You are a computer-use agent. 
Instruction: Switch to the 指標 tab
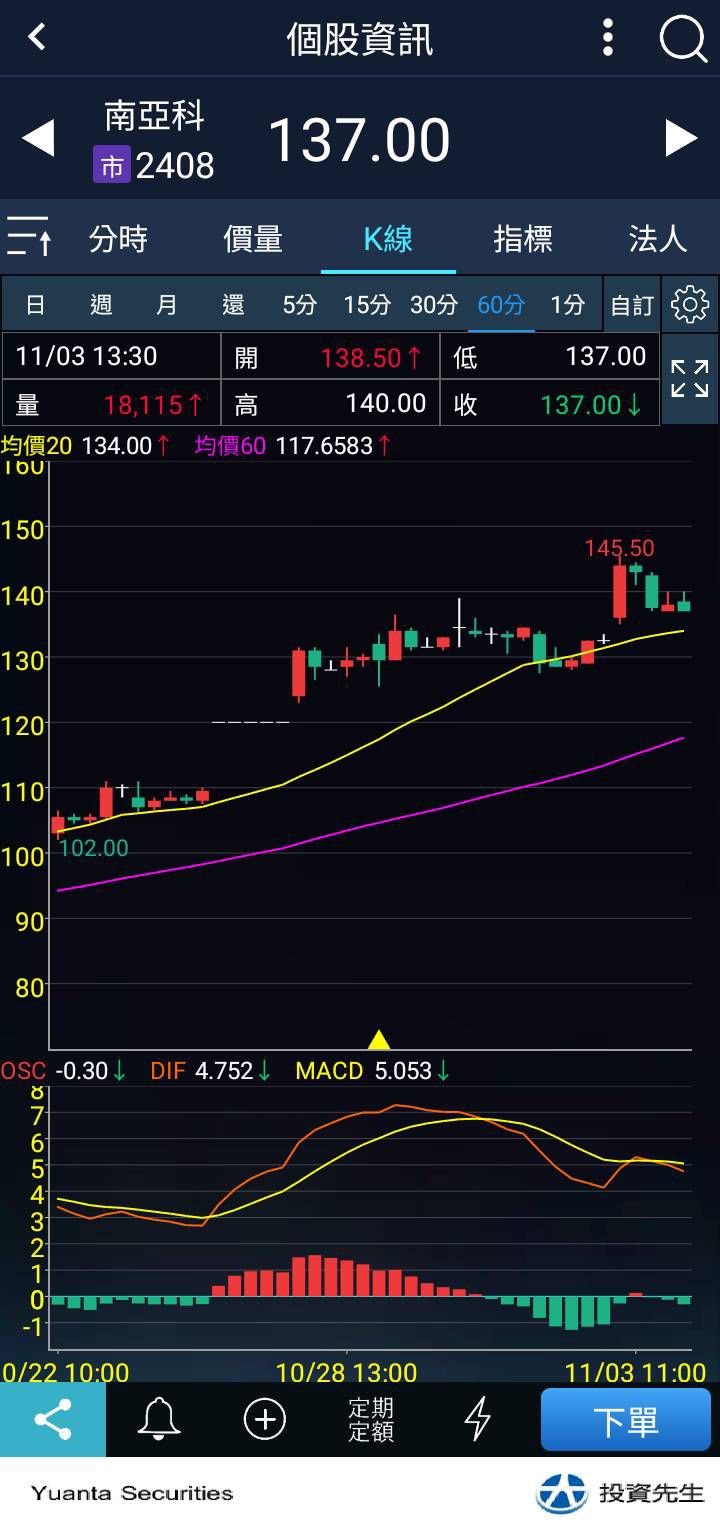click(523, 239)
